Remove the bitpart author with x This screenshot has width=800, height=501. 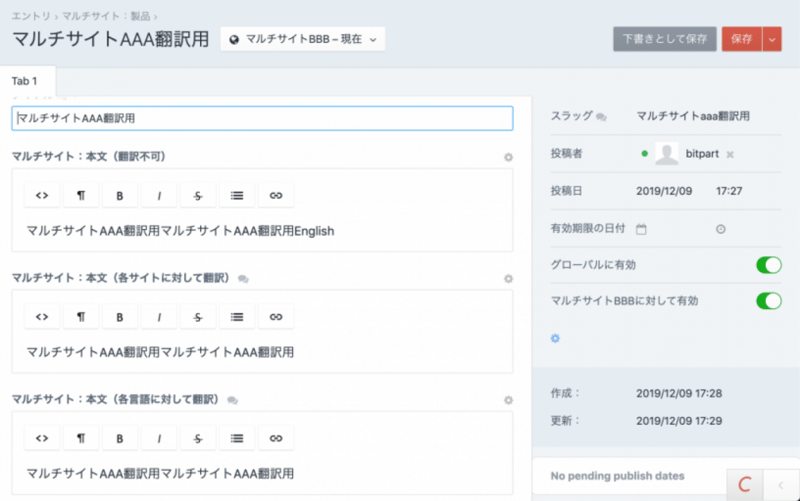coord(730,154)
